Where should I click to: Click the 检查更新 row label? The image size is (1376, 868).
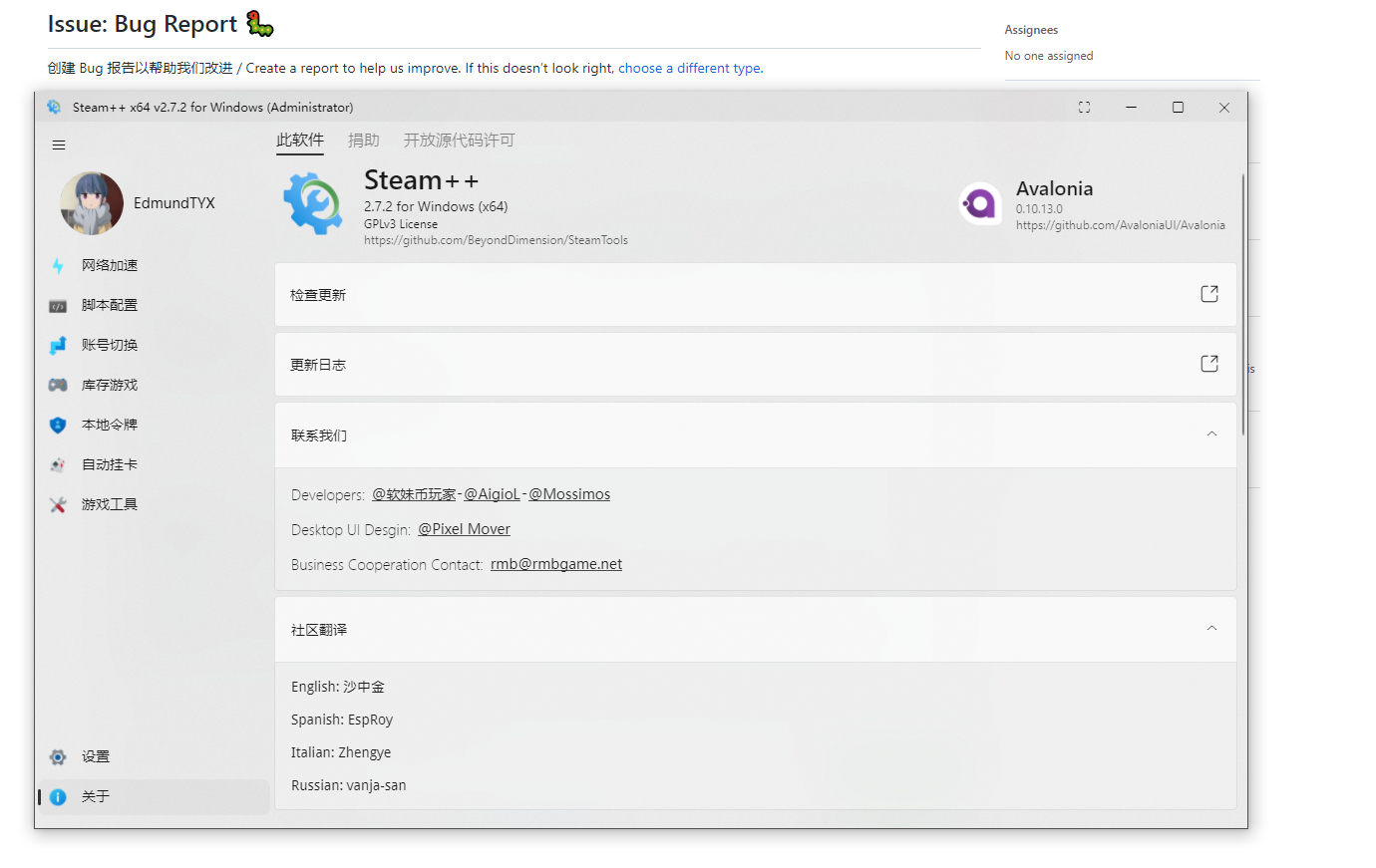click(318, 295)
